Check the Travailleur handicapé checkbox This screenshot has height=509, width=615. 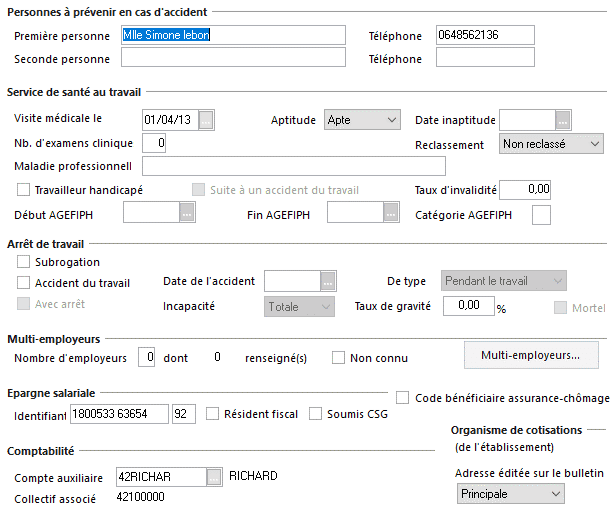pos(24,190)
